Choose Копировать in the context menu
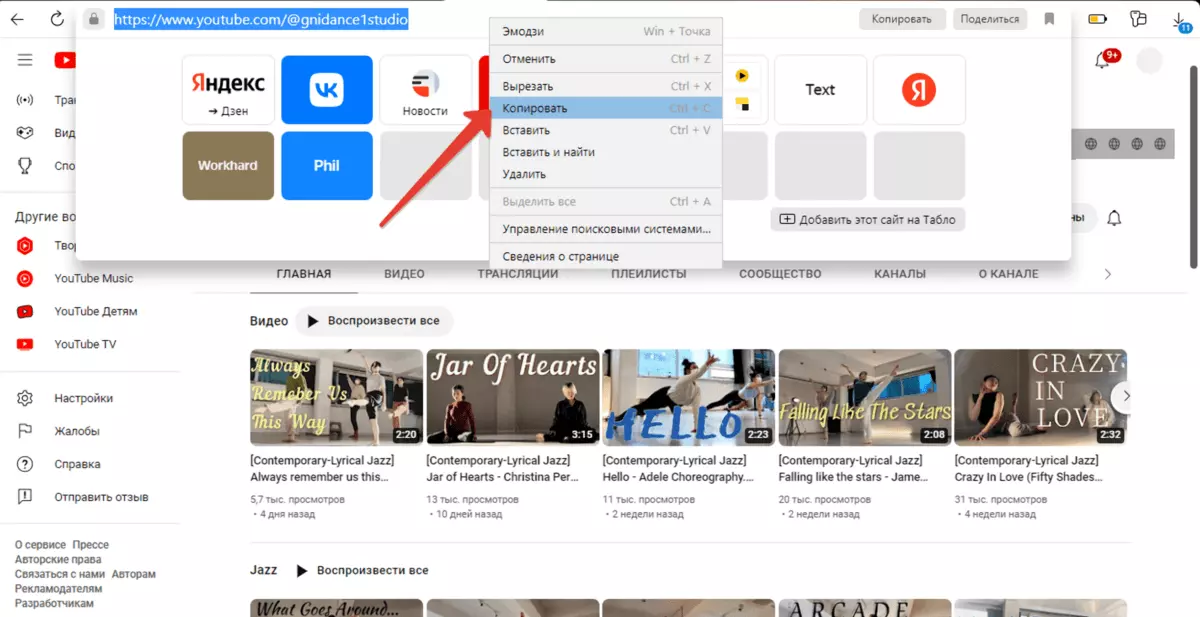The height and width of the screenshot is (617, 1200). [606, 108]
